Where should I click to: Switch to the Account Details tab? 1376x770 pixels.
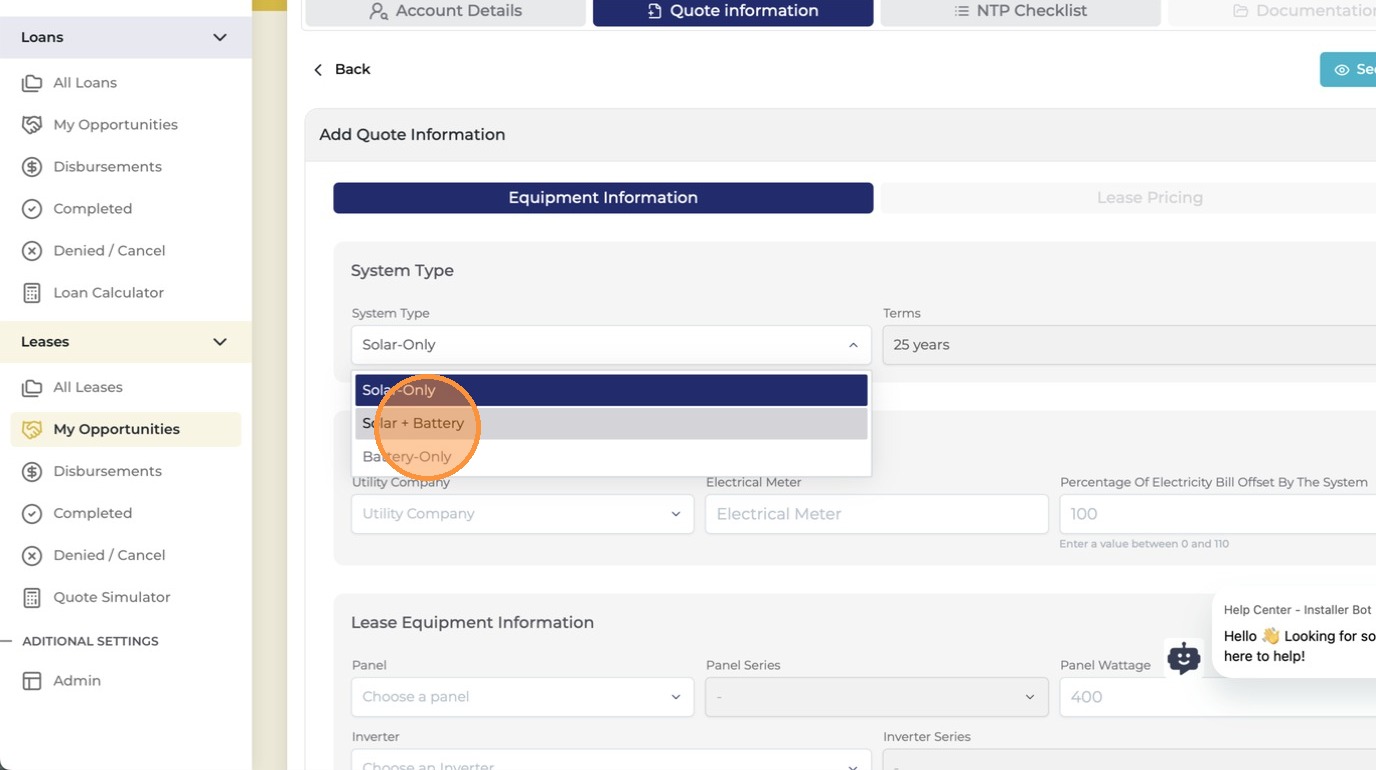445,11
